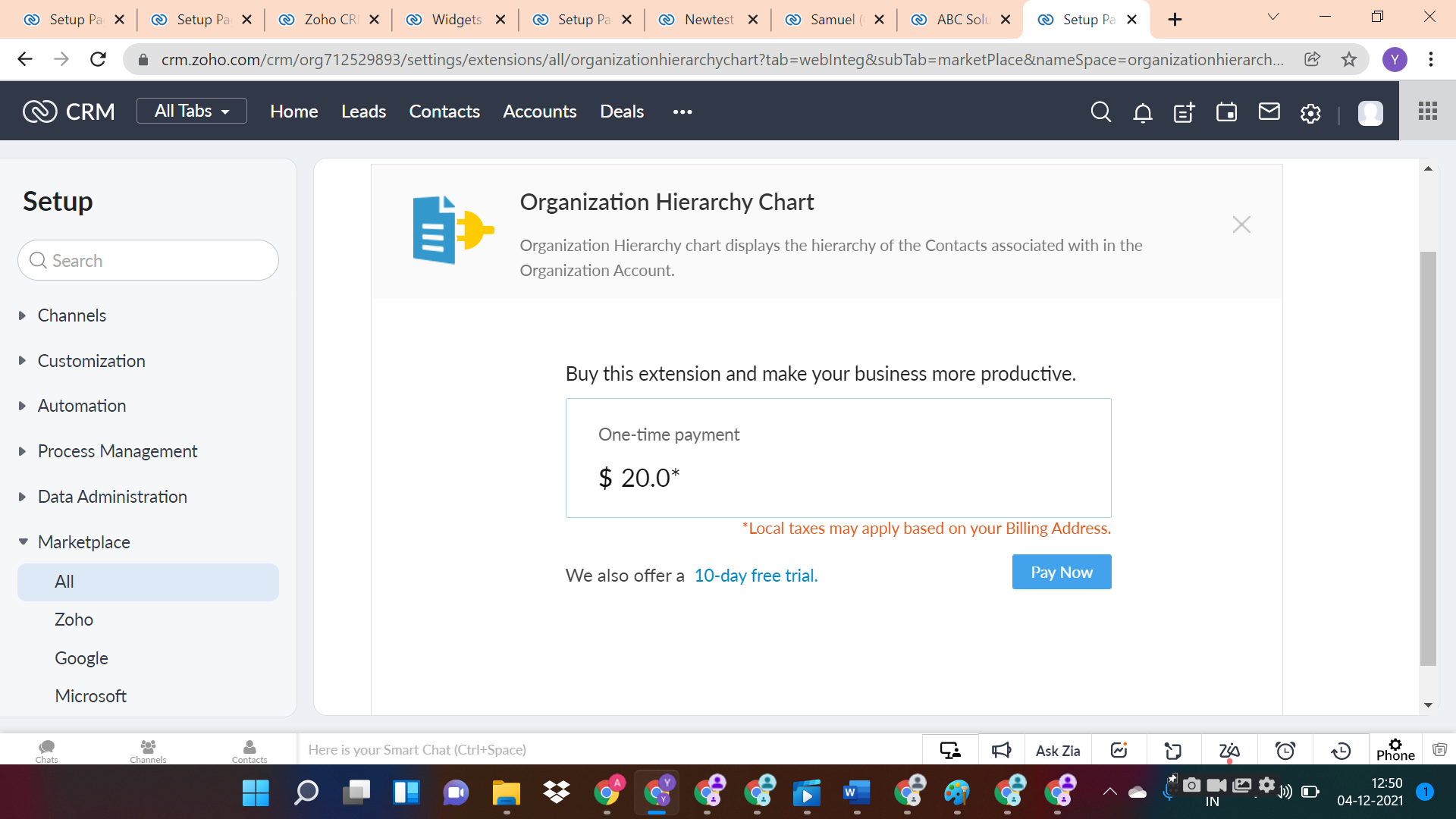
Task: Click the email envelope icon
Action: click(1267, 111)
